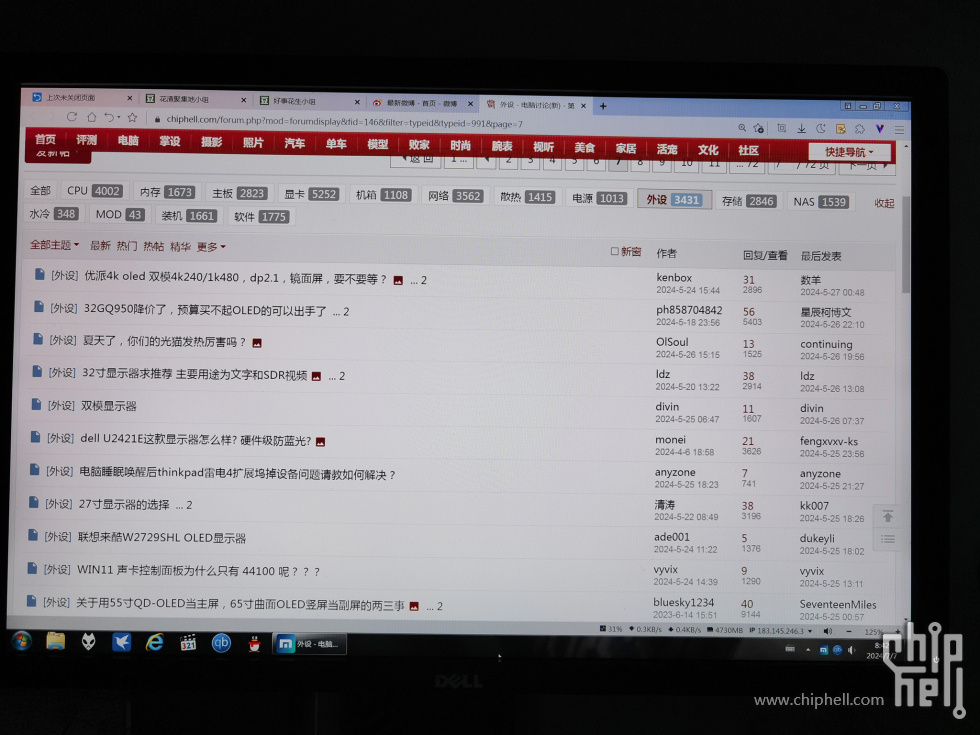The image size is (980, 735).
Task: Open the 快捷导航 dropdown button
Action: (x=849, y=152)
